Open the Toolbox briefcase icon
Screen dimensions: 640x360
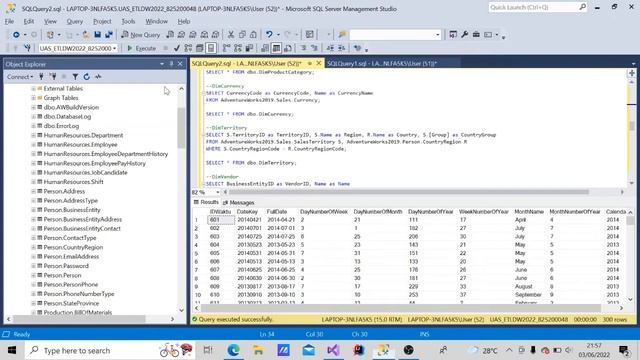coord(476,35)
